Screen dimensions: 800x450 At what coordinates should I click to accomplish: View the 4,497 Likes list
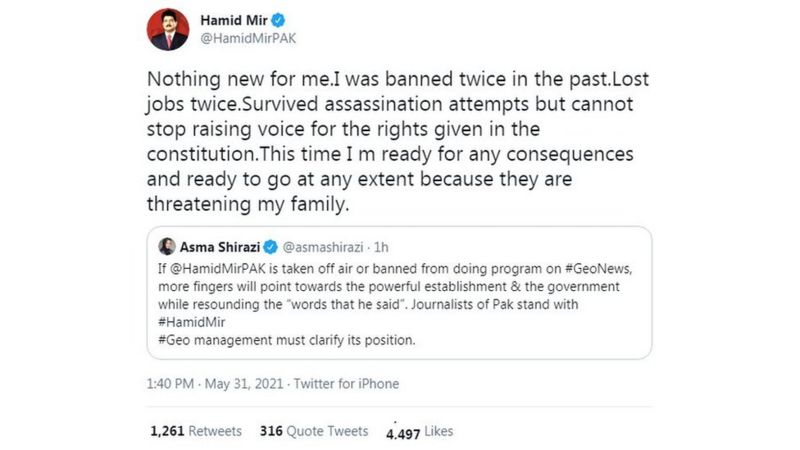[419, 432]
